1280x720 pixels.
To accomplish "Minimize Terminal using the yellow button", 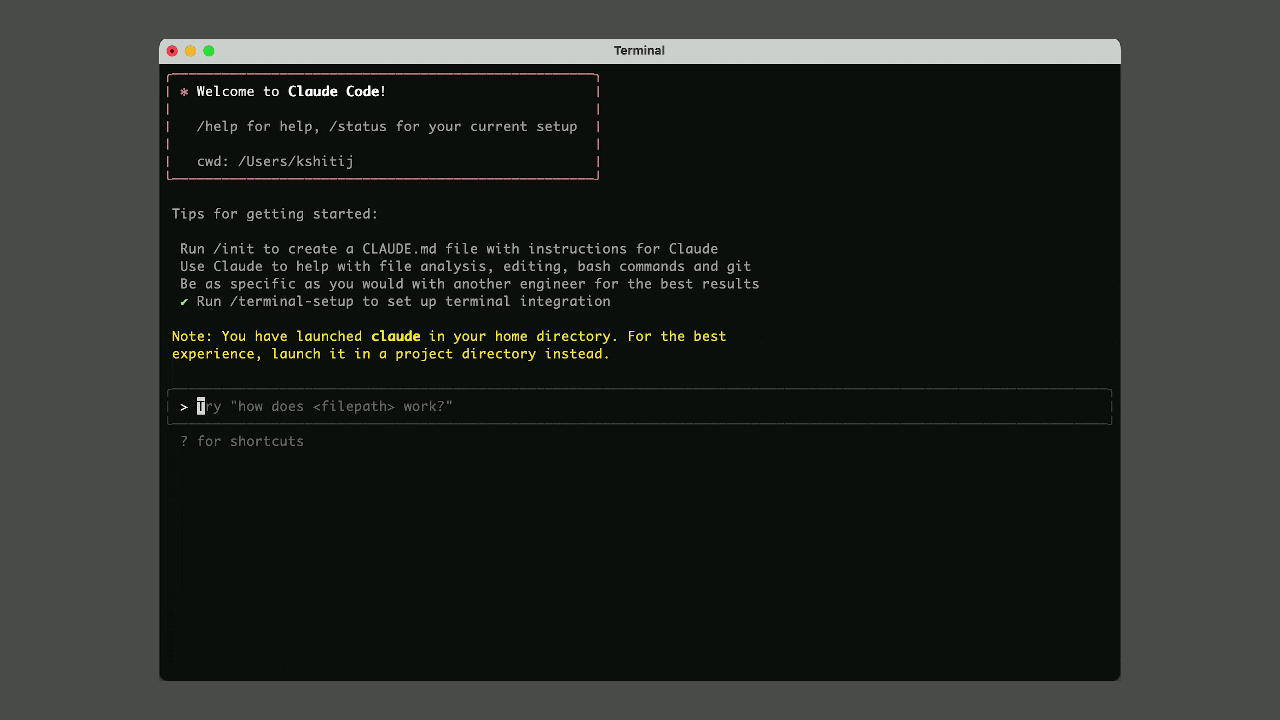I will 190,51.
